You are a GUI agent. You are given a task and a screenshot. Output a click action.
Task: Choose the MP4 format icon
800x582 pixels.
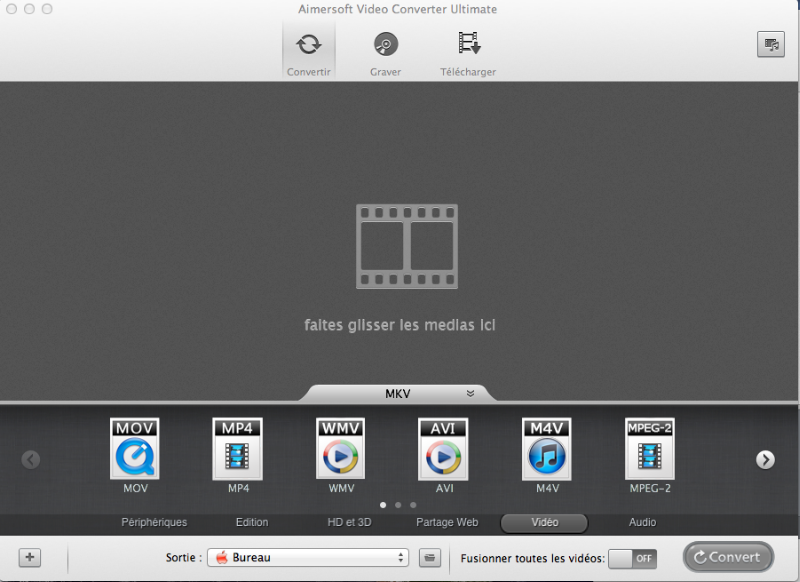coord(238,449)
